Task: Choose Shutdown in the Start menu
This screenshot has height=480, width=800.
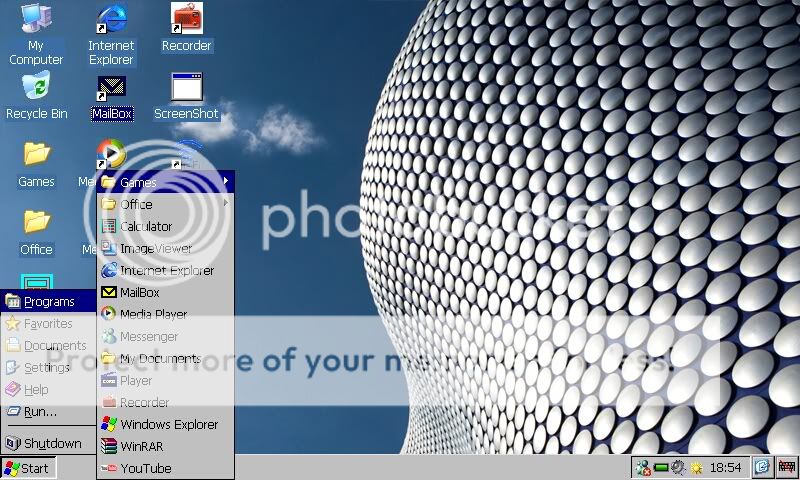Action: 48,443
